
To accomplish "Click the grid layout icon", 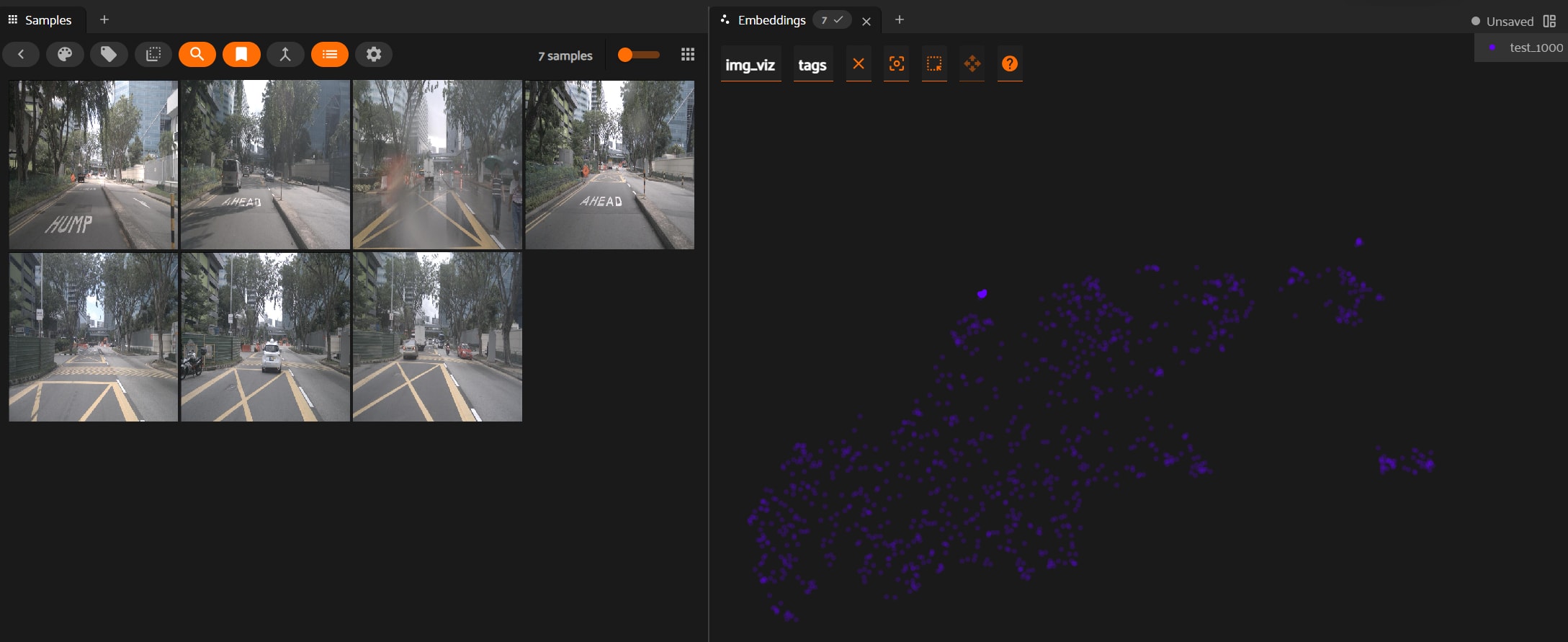I will [688, 55].
